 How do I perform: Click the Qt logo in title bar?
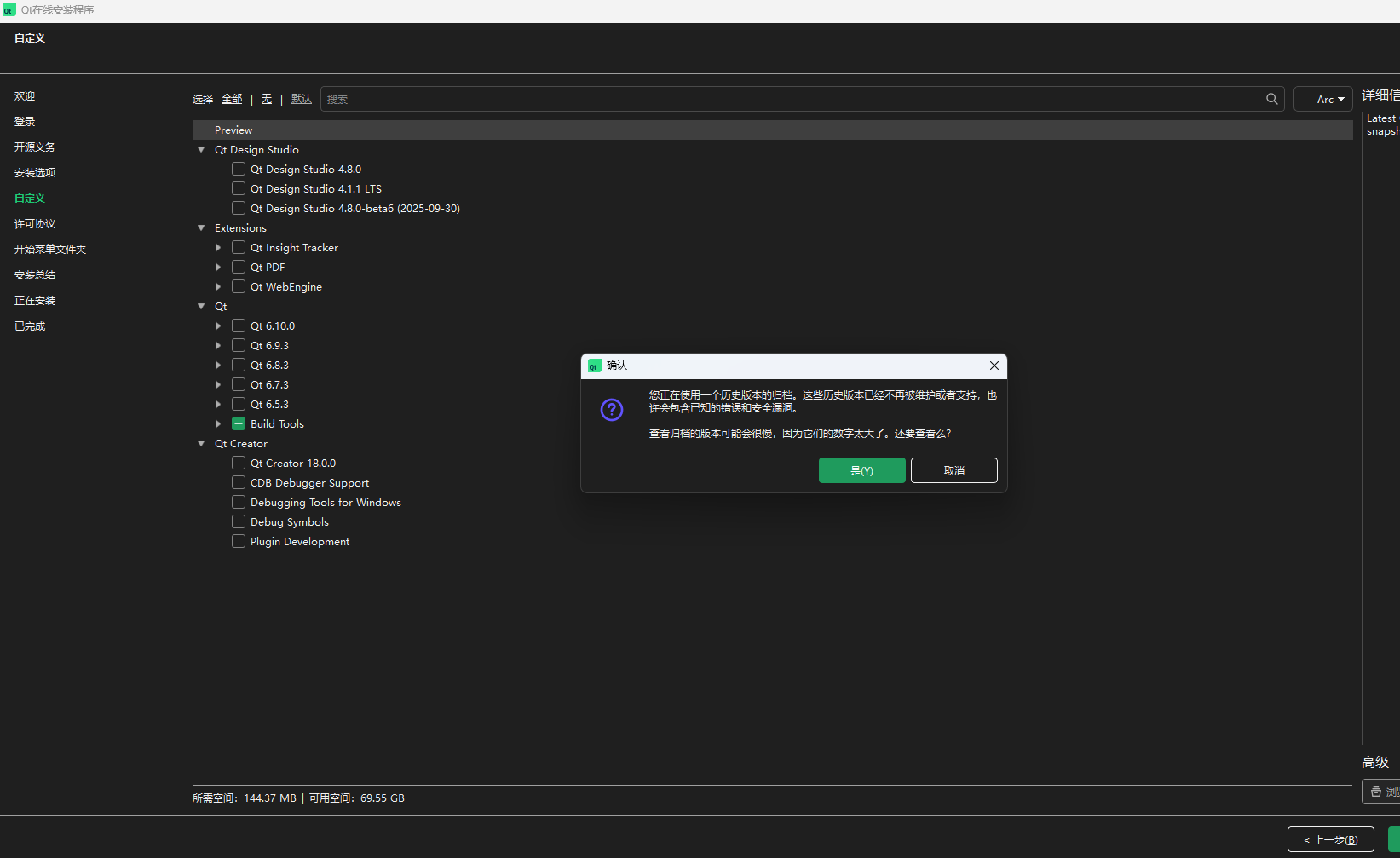(x=9, y=10)
